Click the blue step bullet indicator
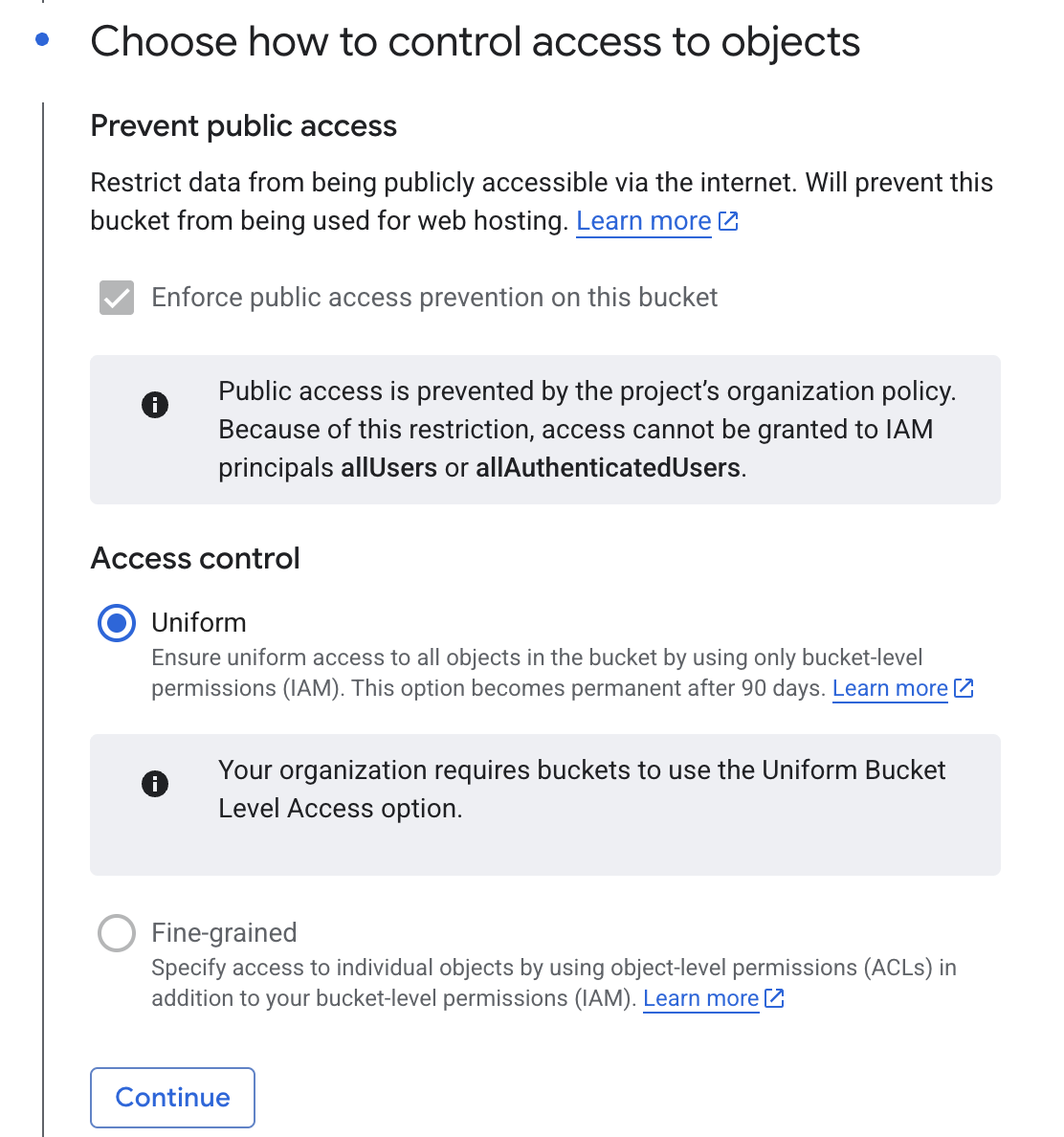 (41, 40)
